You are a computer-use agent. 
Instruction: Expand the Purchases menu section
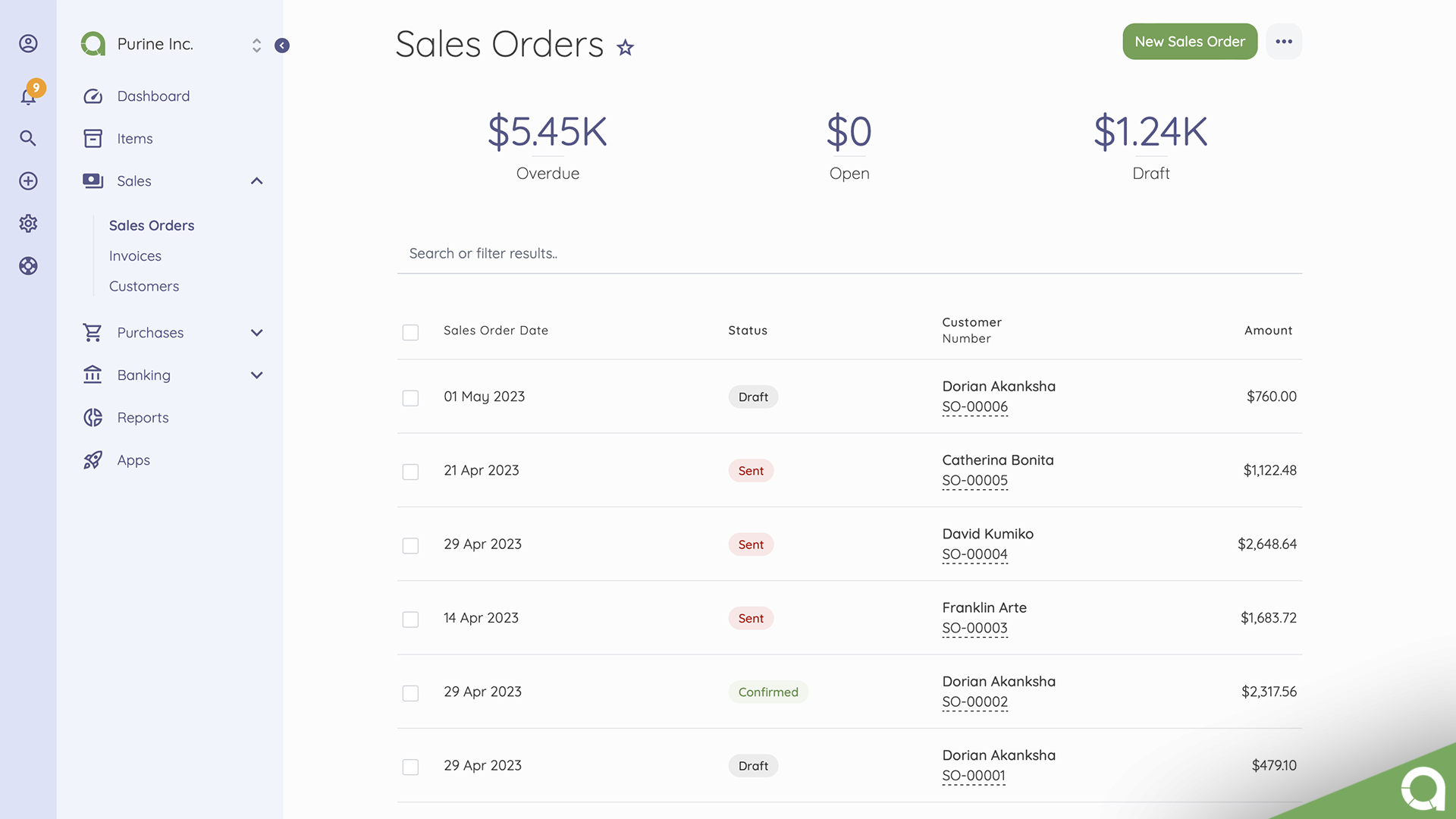(x=256, y=332)
